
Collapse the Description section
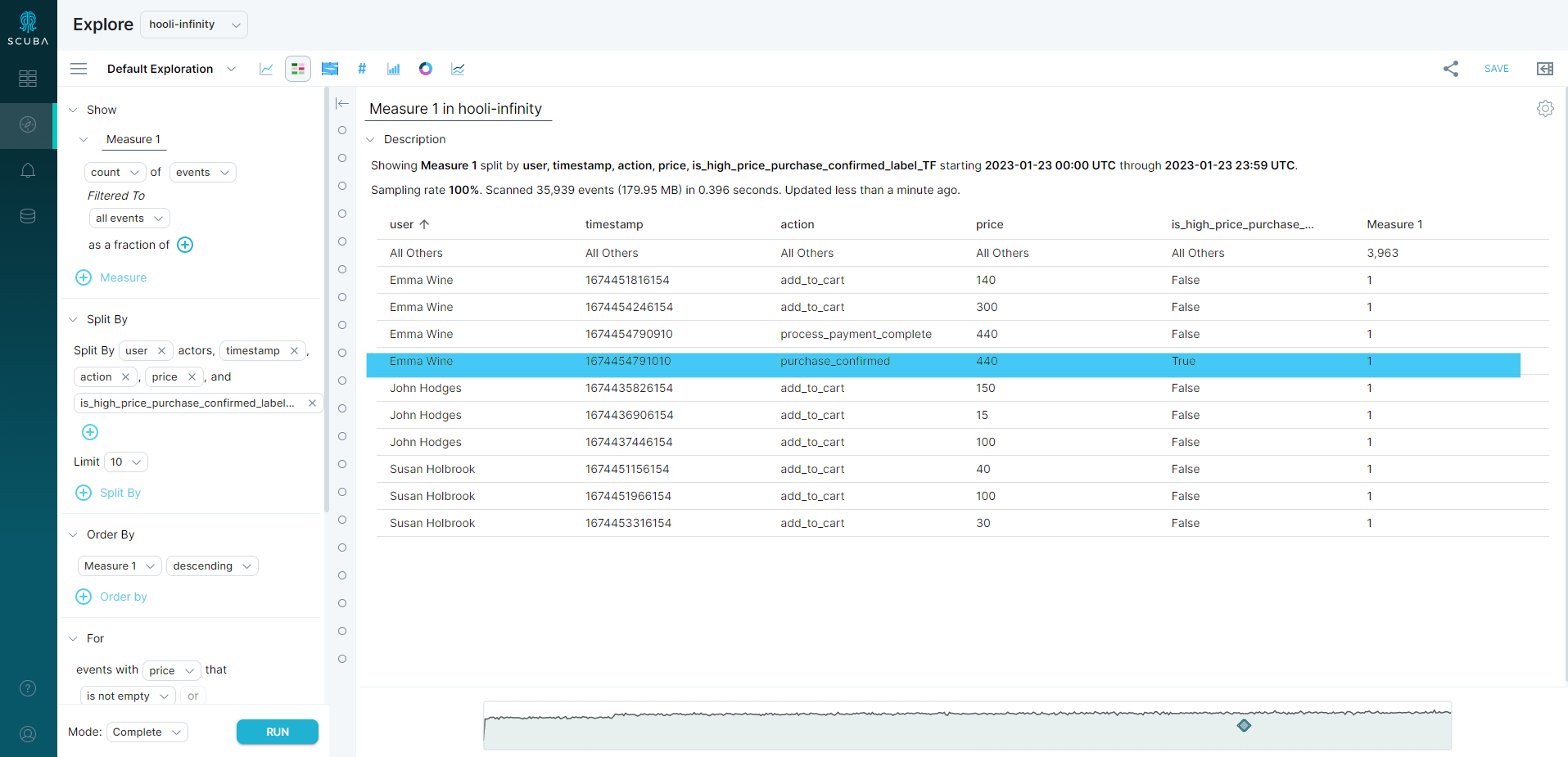click(370, 140)
